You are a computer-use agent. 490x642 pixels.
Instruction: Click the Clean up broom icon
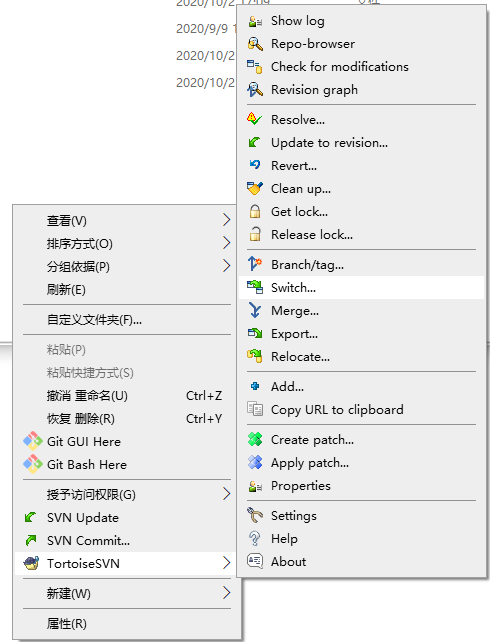click(255, 189)
